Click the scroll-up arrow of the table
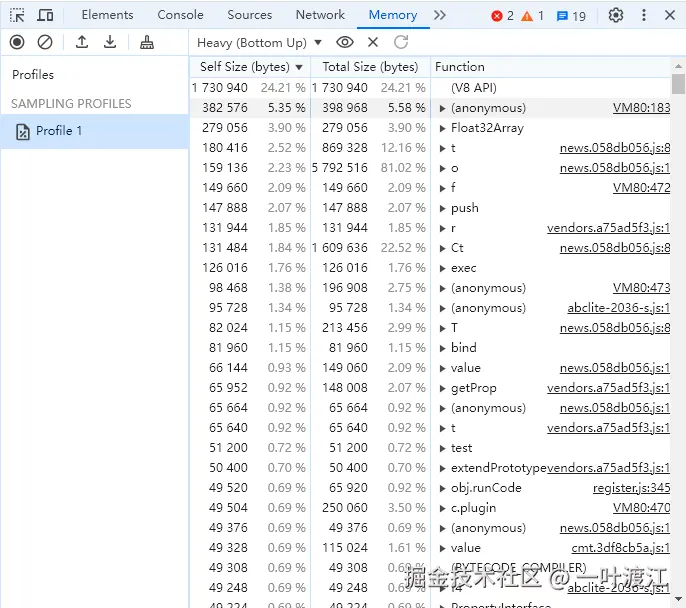This screenshot has height=608, width=686. [x=678, y=66]
